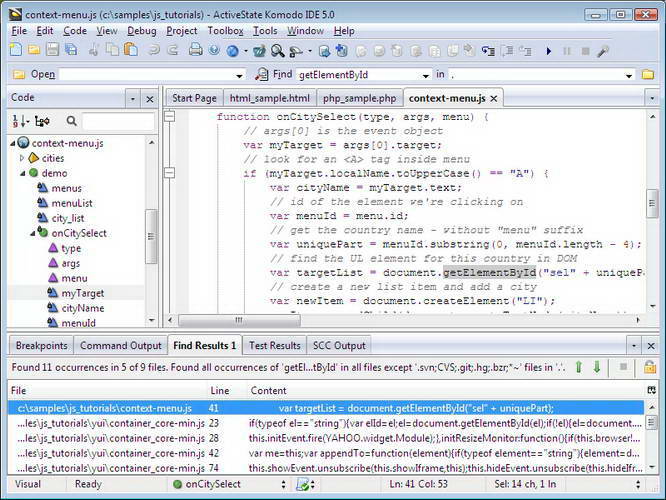Toggle code fold at the if myTarget line
Screen dimensions: 666x500
point(170,173)
